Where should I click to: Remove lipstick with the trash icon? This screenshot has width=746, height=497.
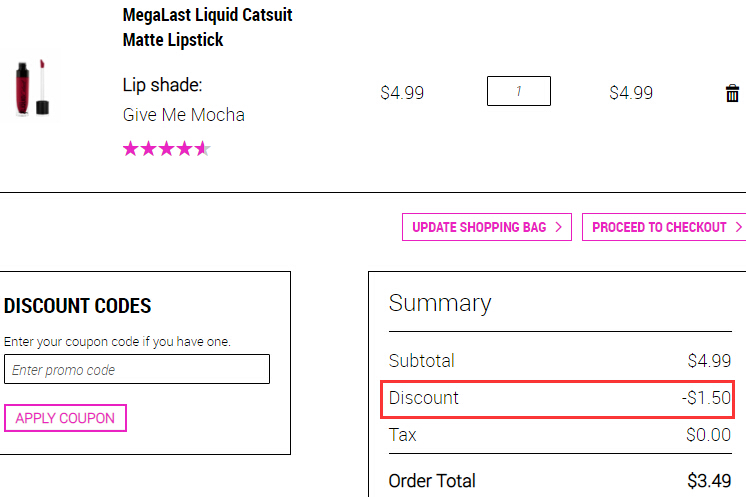(x=732, y=93)
